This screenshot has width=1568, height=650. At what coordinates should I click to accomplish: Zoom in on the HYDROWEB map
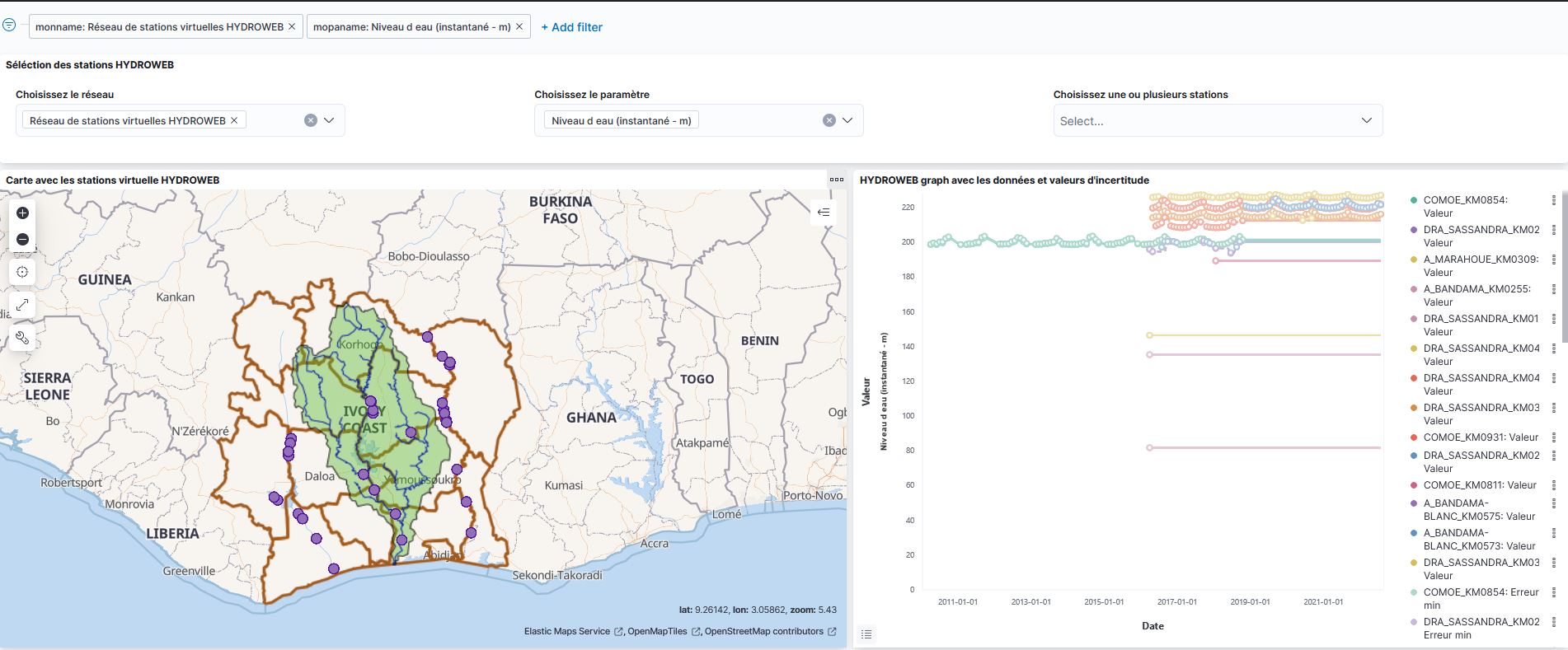pyautogui.click(x=22, y=213)
